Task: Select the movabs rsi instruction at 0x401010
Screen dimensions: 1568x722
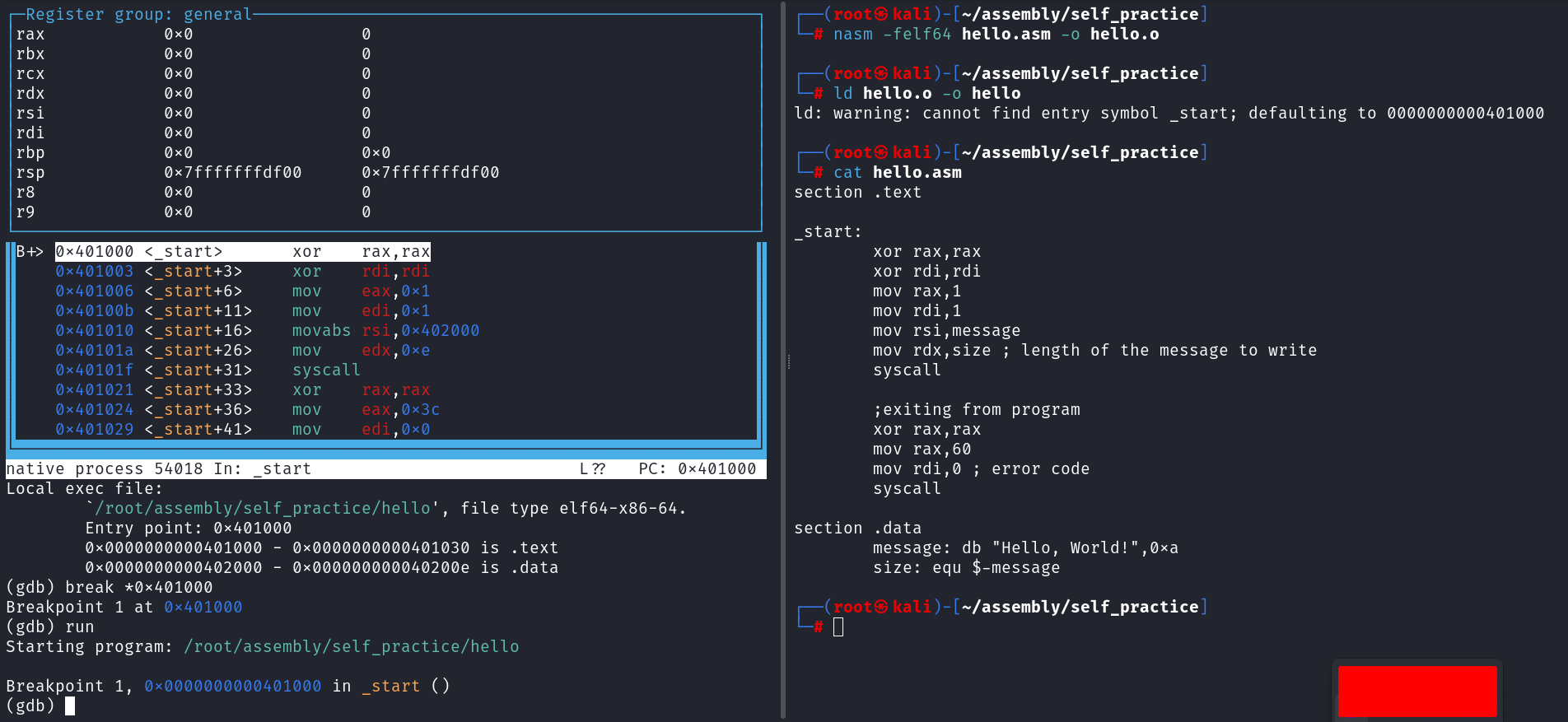Action: point(385,331)
